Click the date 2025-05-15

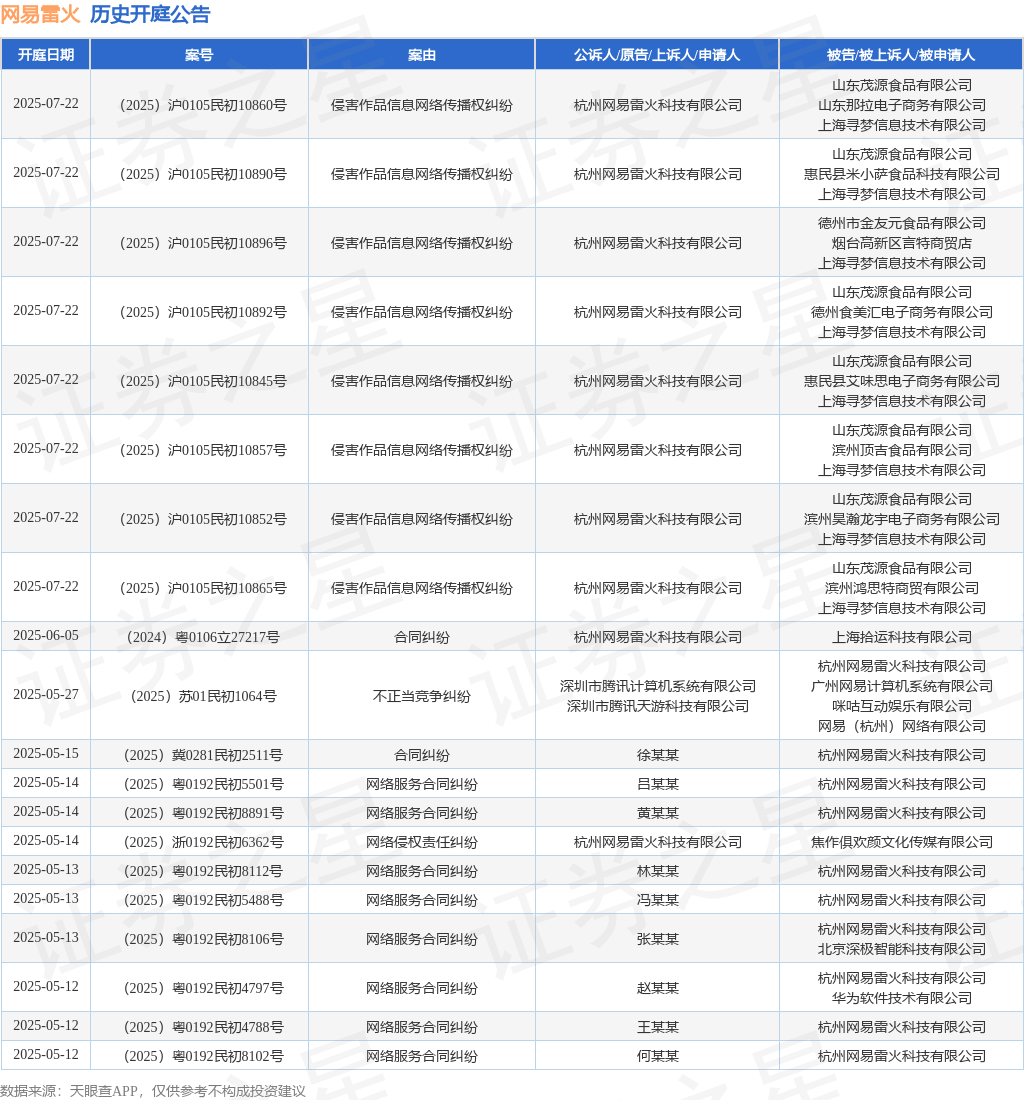(46, 753)
